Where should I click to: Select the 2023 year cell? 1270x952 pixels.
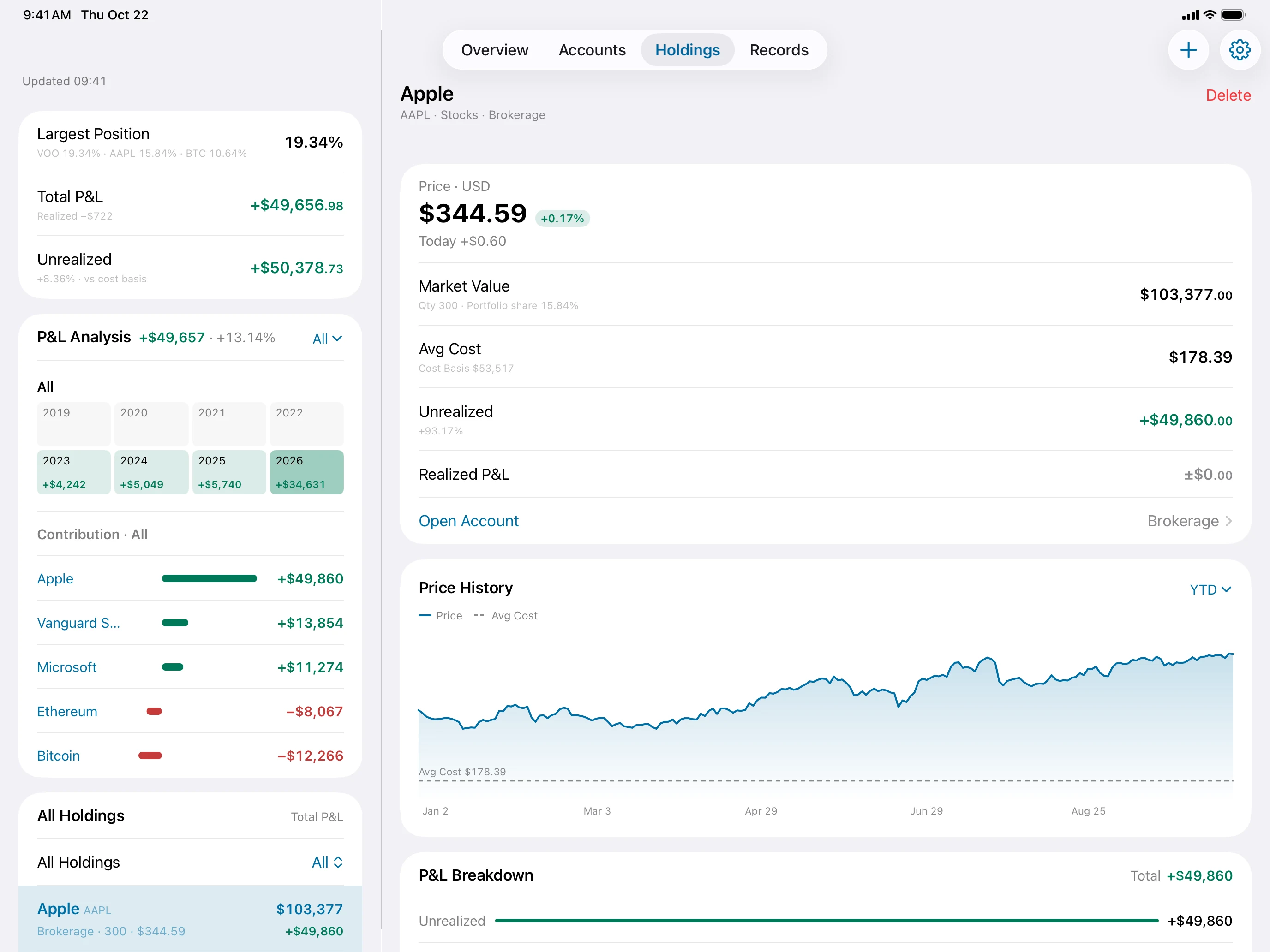pos(73,472)
